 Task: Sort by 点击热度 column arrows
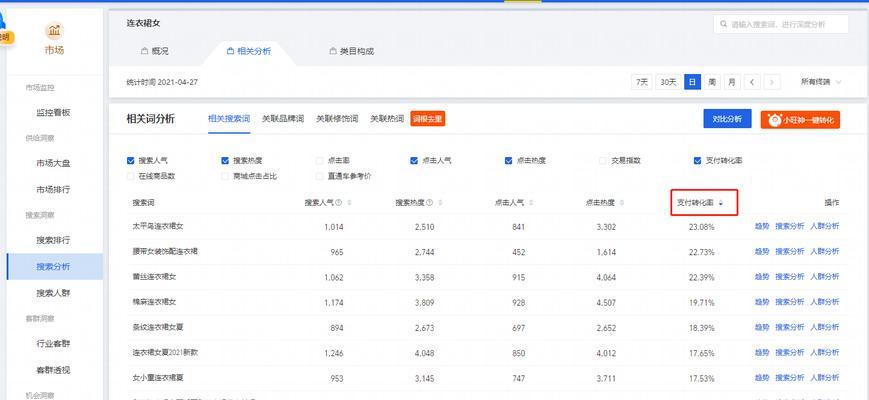[x=622, y=203]
